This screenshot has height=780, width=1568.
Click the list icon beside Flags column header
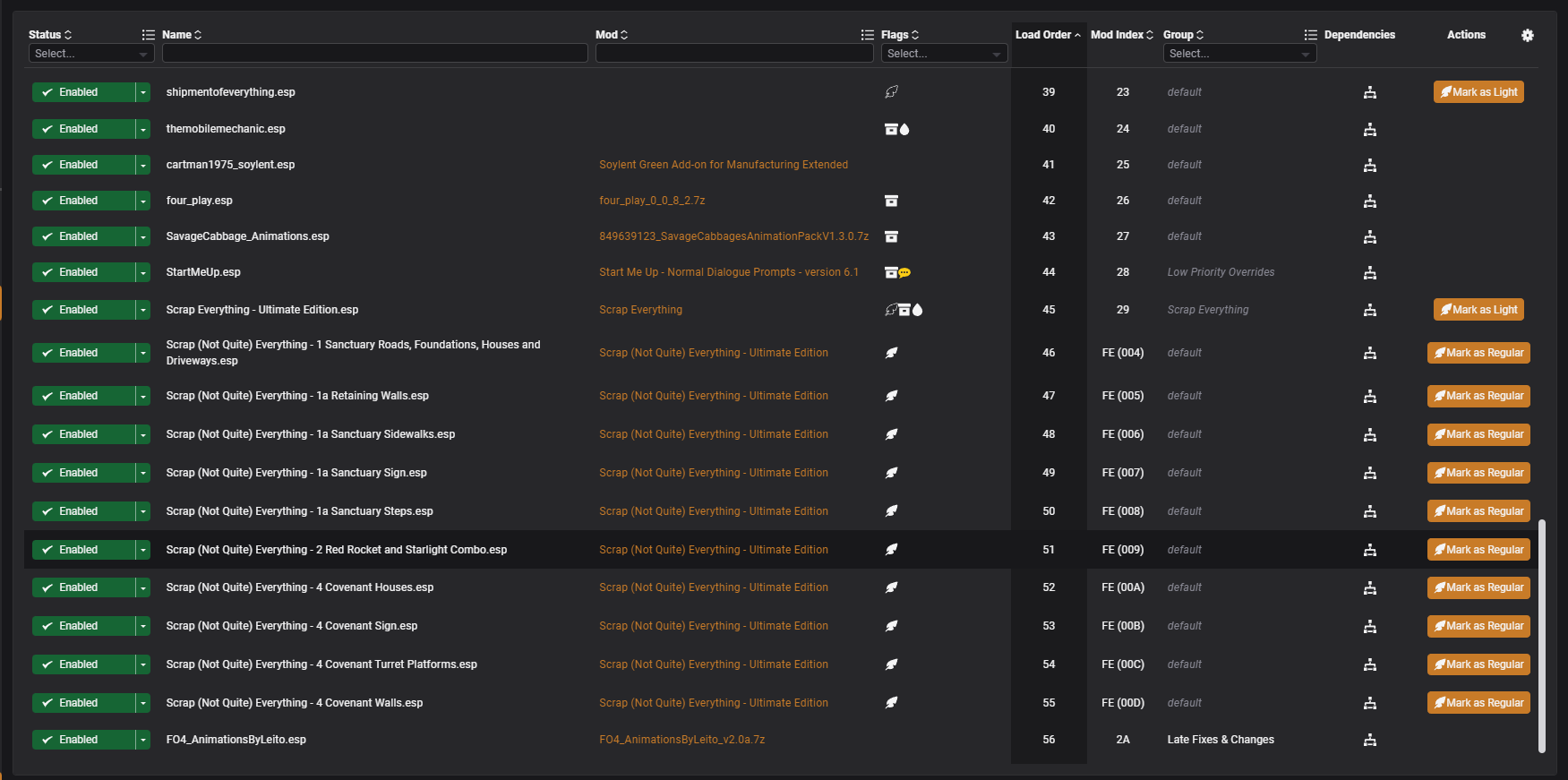point(867,35)
